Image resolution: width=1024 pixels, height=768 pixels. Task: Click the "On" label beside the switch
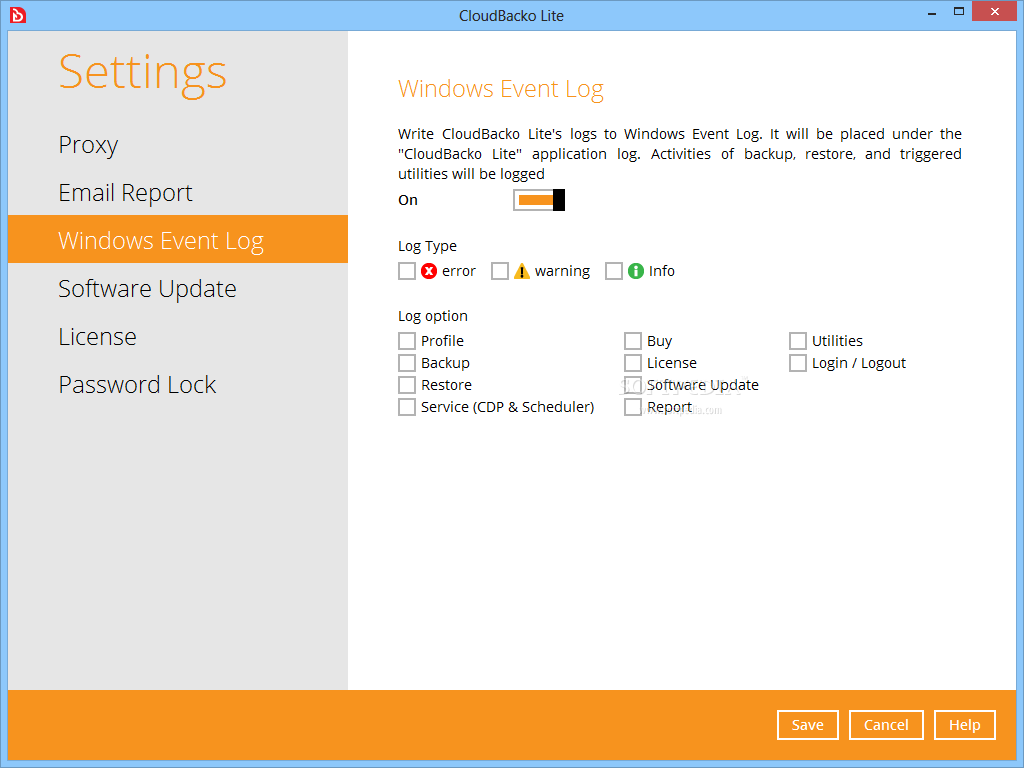pyautogui.click(x=408, y=200)
